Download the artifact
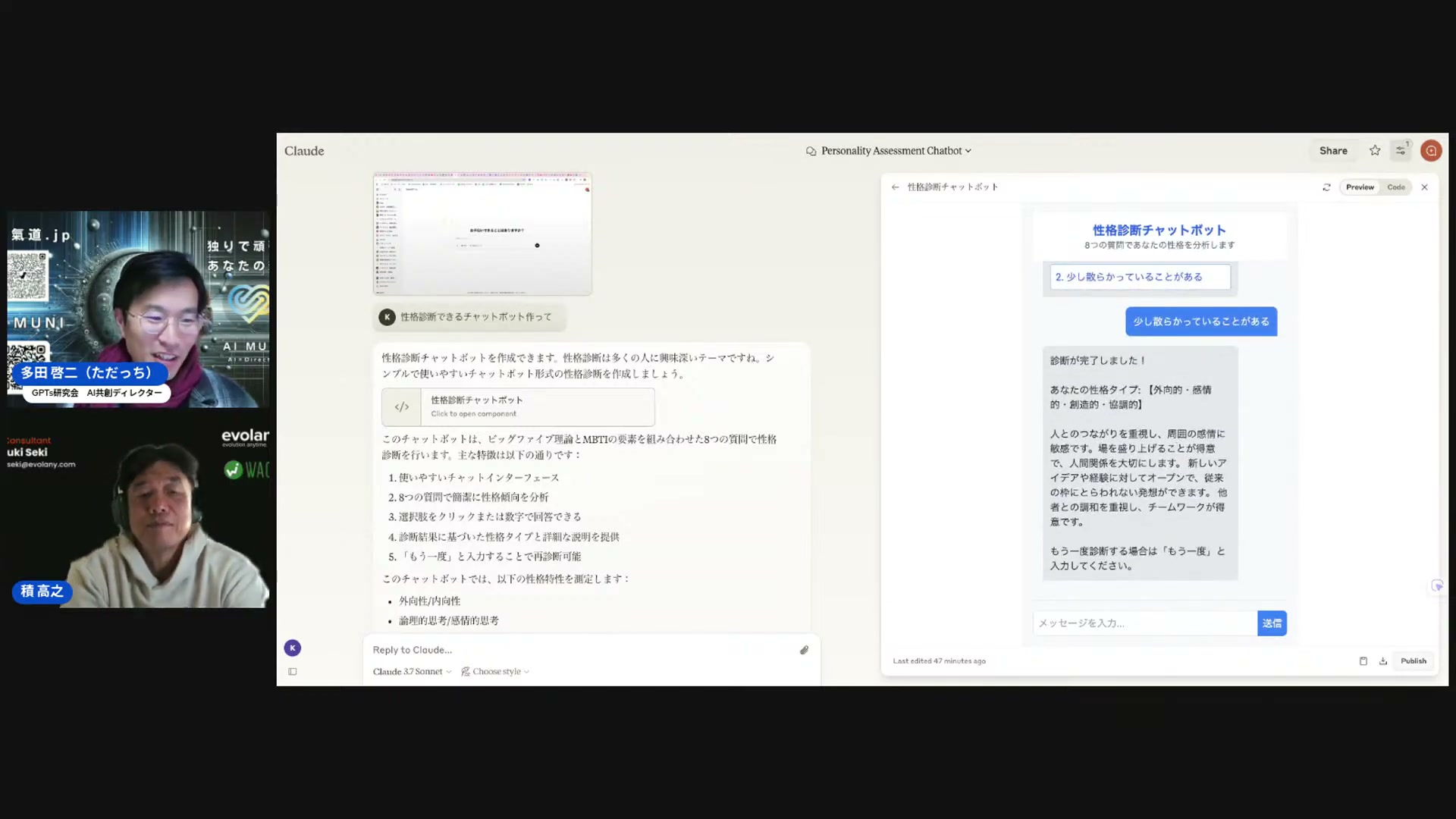This screenshot has width=1456, height=819. click(x=1383, y=661)
